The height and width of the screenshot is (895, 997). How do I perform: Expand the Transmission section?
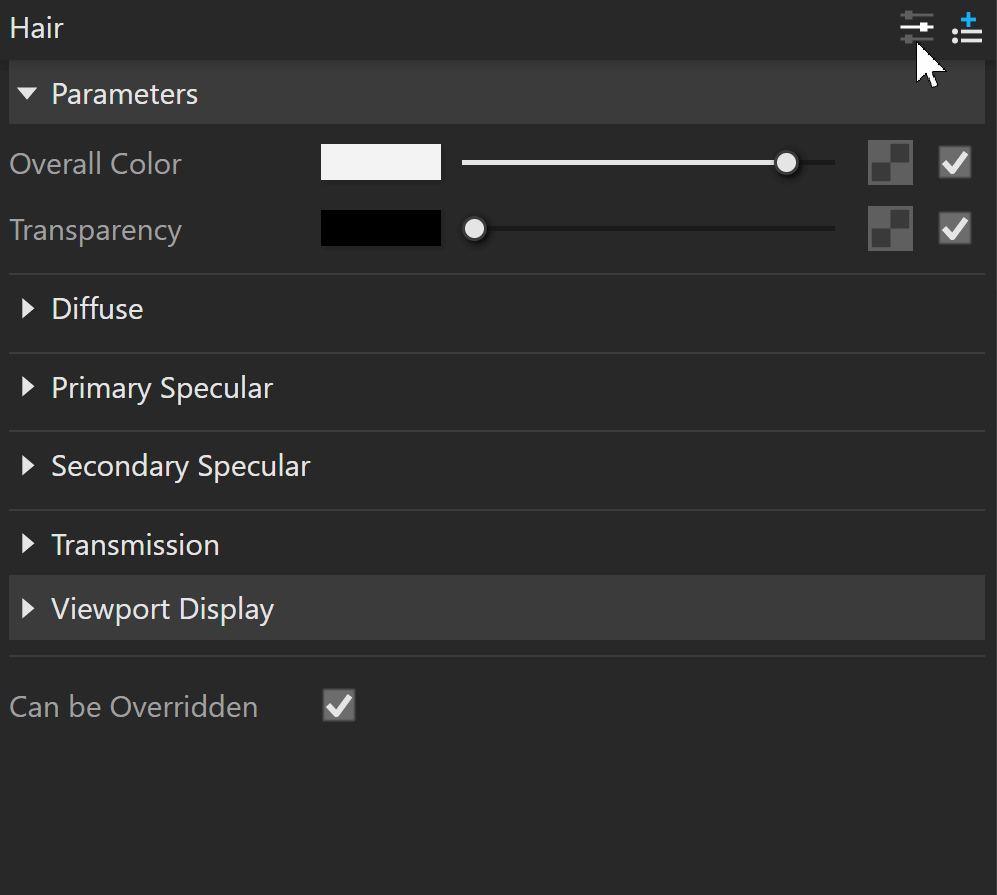[x=28, y=545]
